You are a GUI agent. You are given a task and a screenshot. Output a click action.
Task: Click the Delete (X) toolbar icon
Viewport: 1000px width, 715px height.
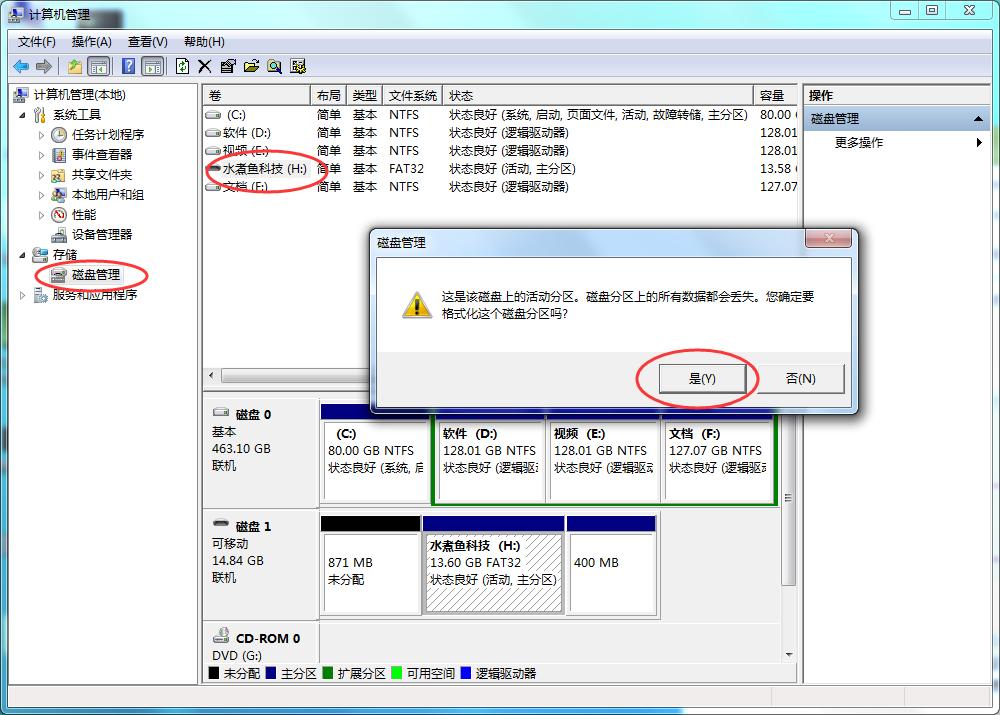click(206, 65)
